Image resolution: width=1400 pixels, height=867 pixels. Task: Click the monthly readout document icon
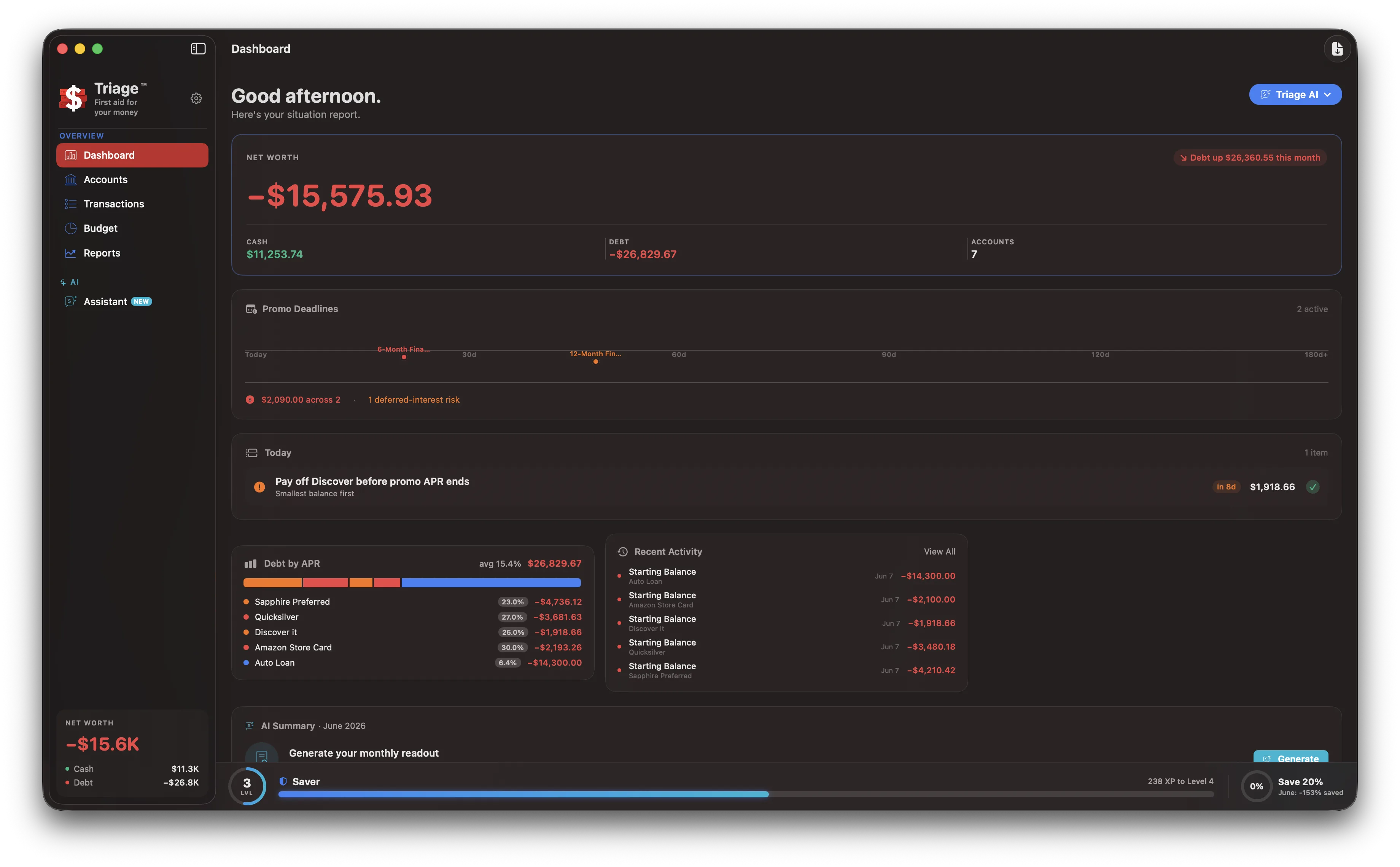coord(261,754)
